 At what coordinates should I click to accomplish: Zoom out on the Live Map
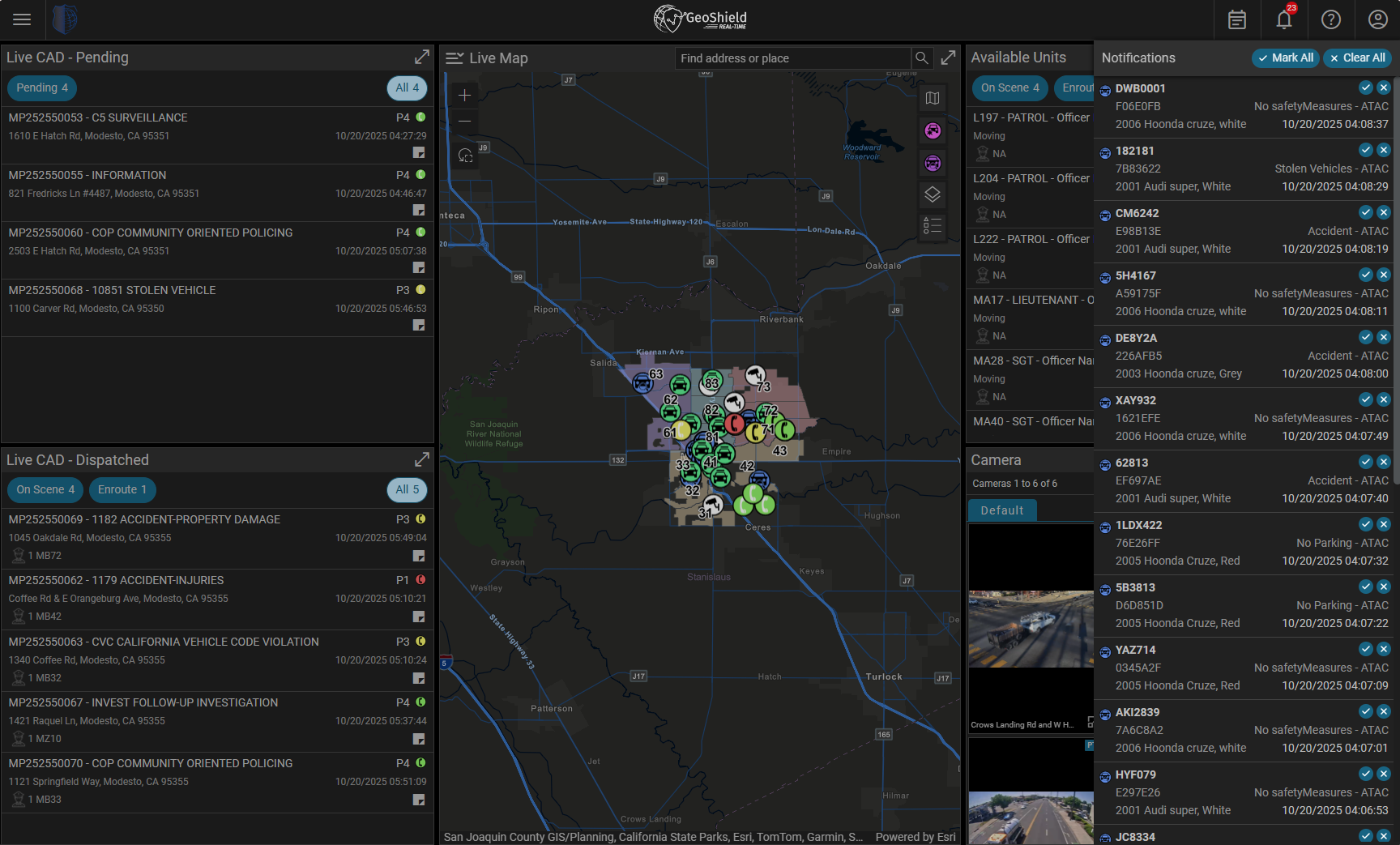click(x=464, y=122)
